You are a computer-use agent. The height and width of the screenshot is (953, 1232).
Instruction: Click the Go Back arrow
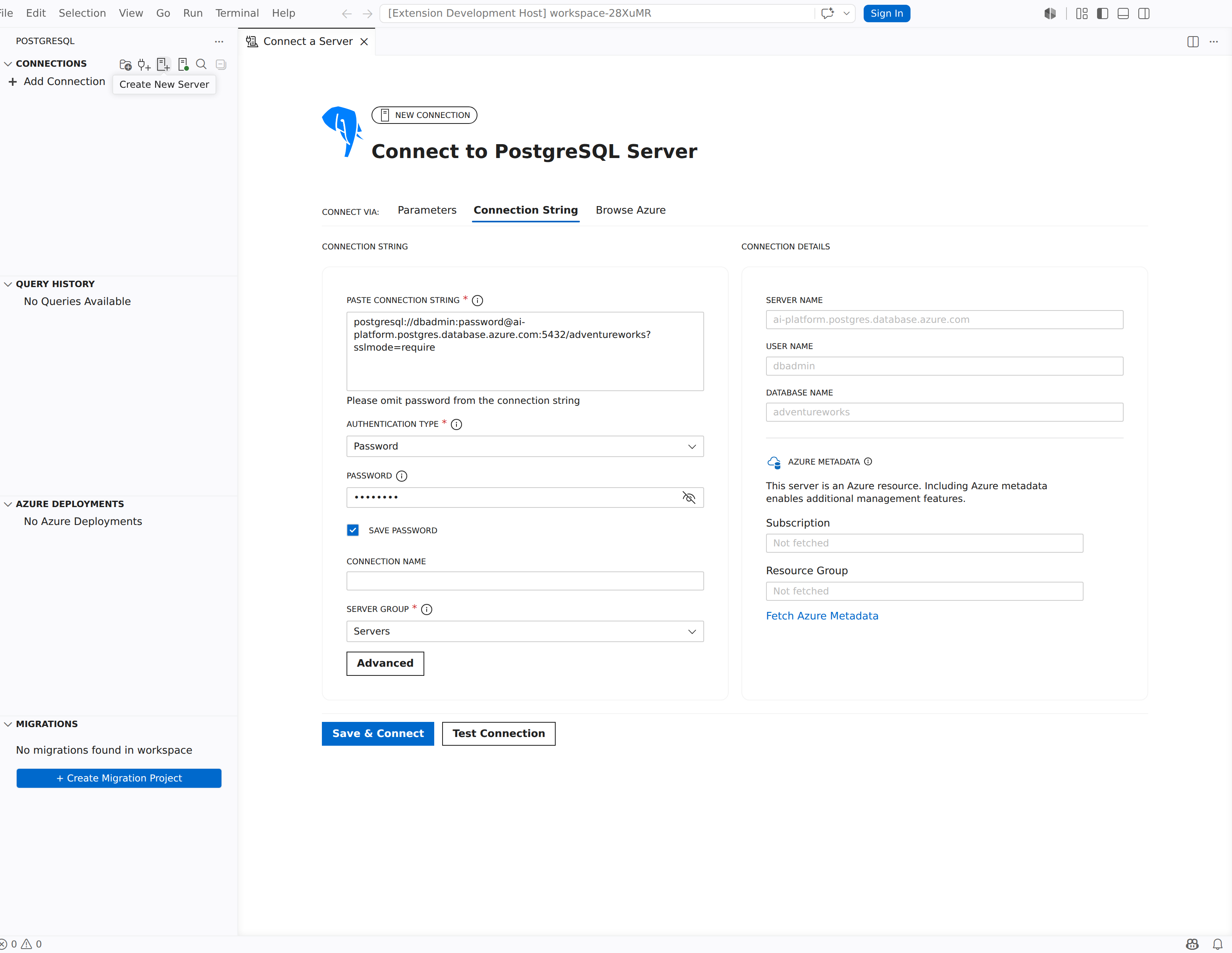pyautogui.click(x=347, y=13)
